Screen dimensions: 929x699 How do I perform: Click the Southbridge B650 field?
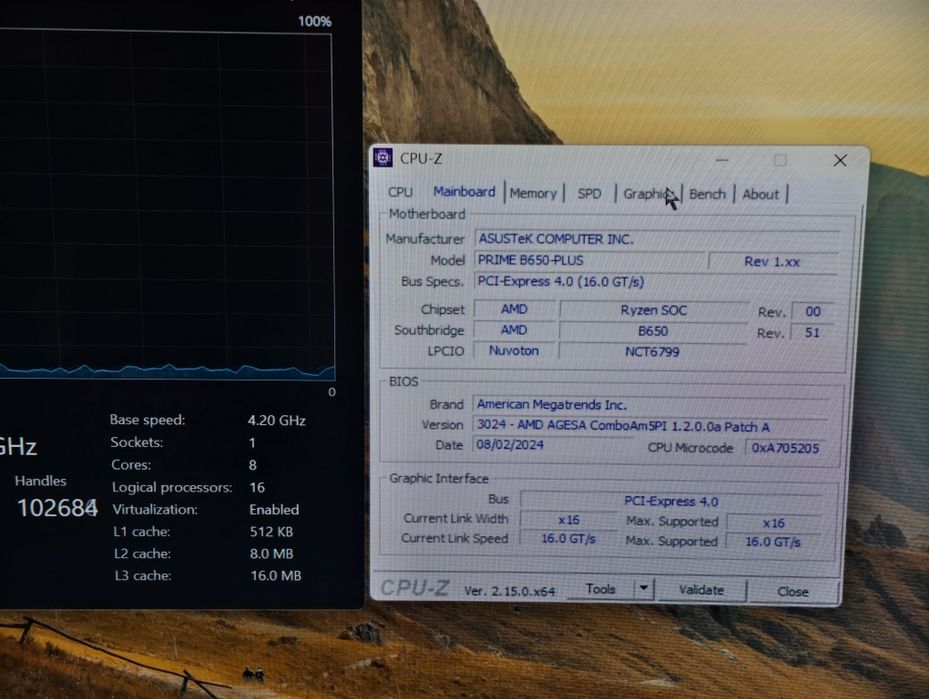(x=653, y=331)
